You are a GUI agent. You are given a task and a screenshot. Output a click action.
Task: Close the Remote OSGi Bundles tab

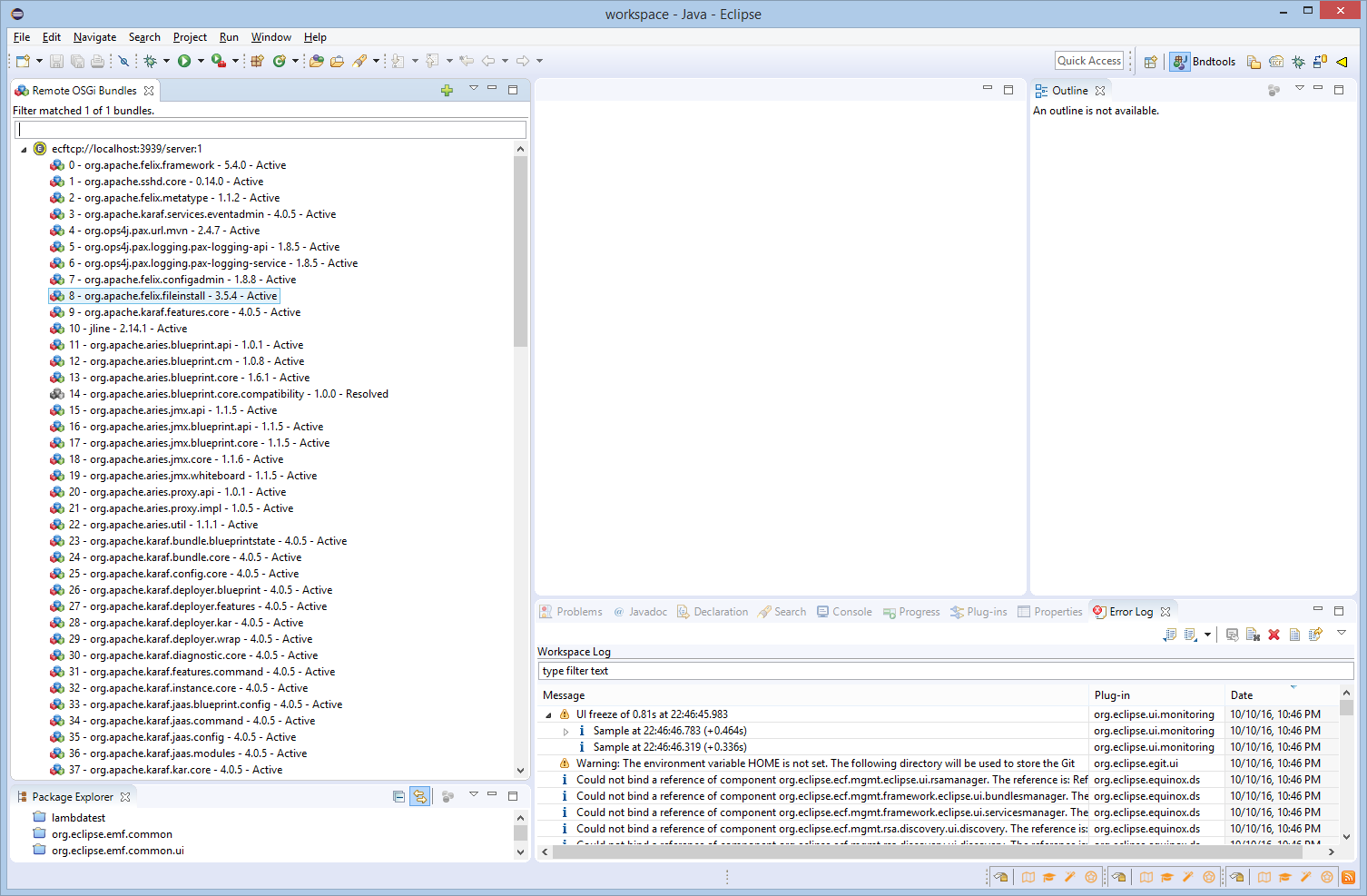pos(149,91)
